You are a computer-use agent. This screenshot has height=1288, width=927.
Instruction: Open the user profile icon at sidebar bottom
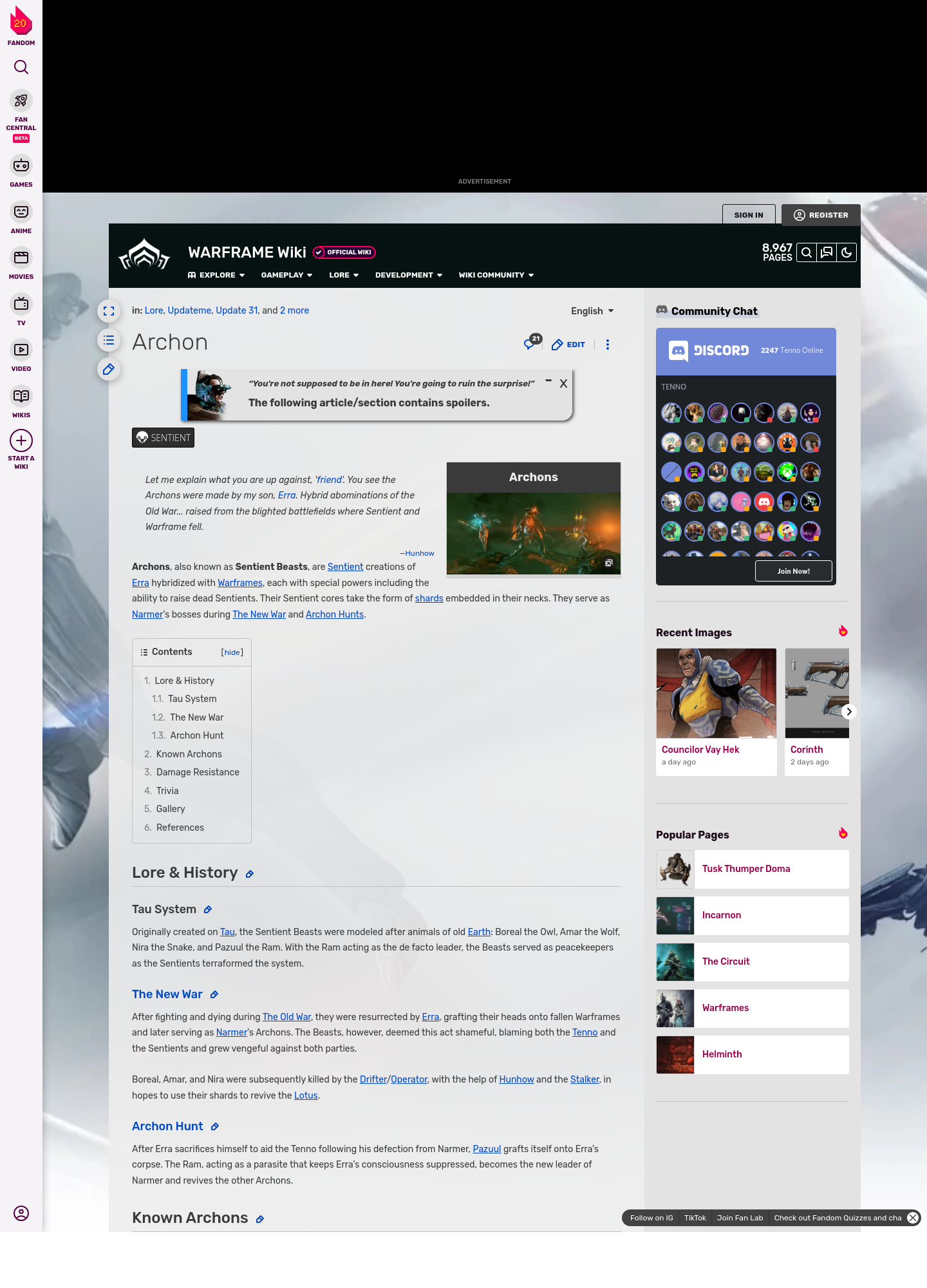coord(21,1213)
